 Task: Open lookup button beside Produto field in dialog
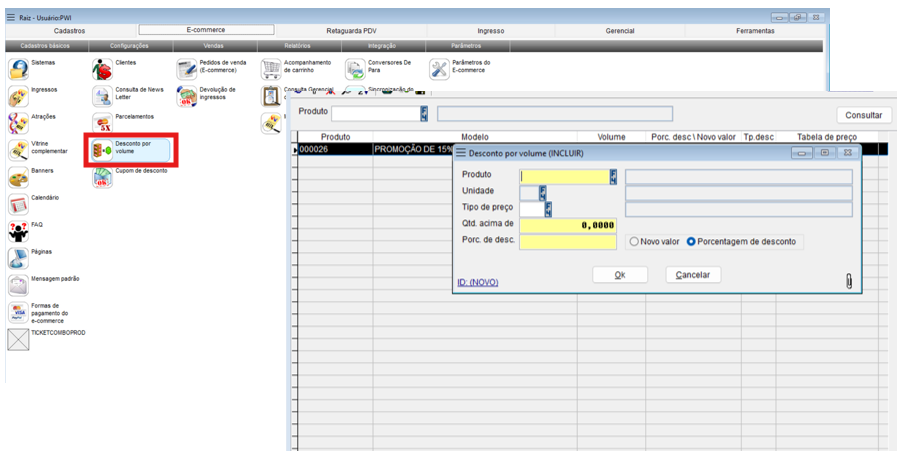(x=614, y=176)
